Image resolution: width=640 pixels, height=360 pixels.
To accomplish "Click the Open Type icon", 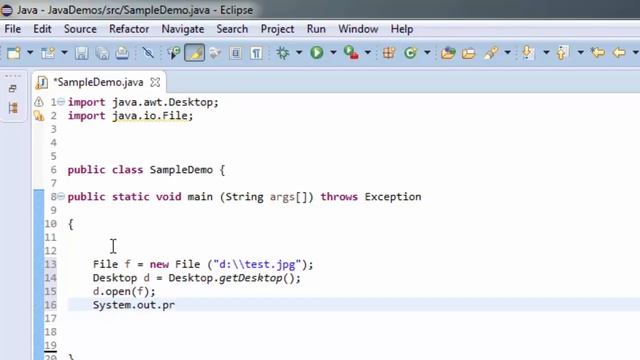I will [448, 53].
